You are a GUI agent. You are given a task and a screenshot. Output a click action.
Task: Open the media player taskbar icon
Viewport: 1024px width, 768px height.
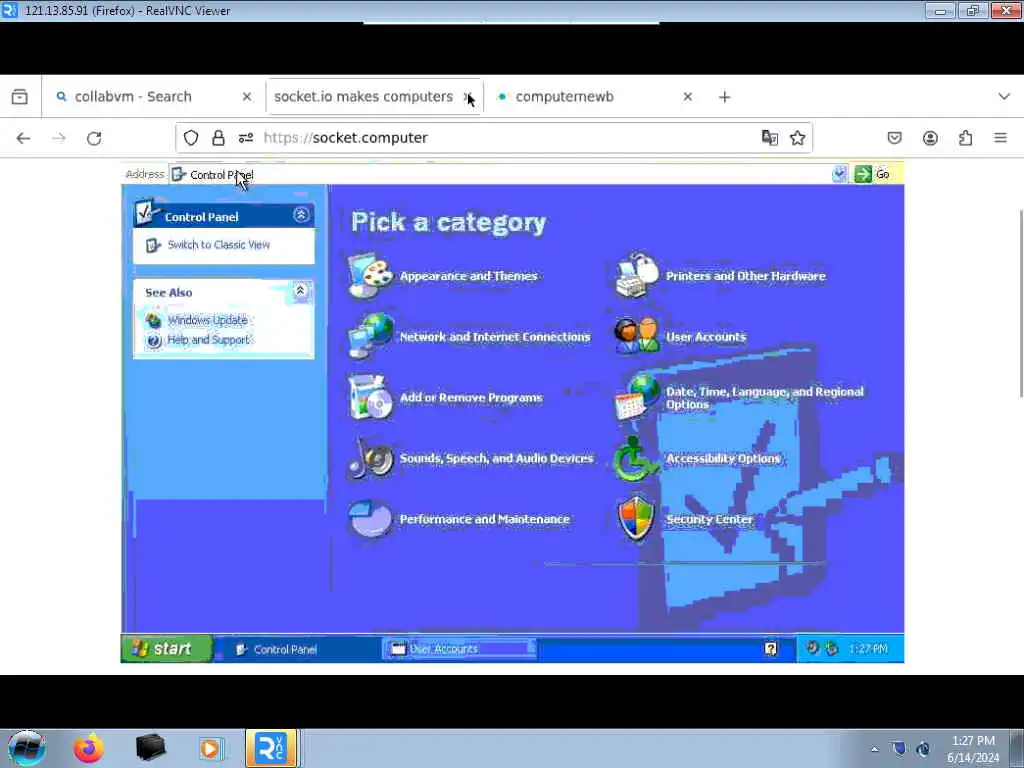click(x=211, y=748)
